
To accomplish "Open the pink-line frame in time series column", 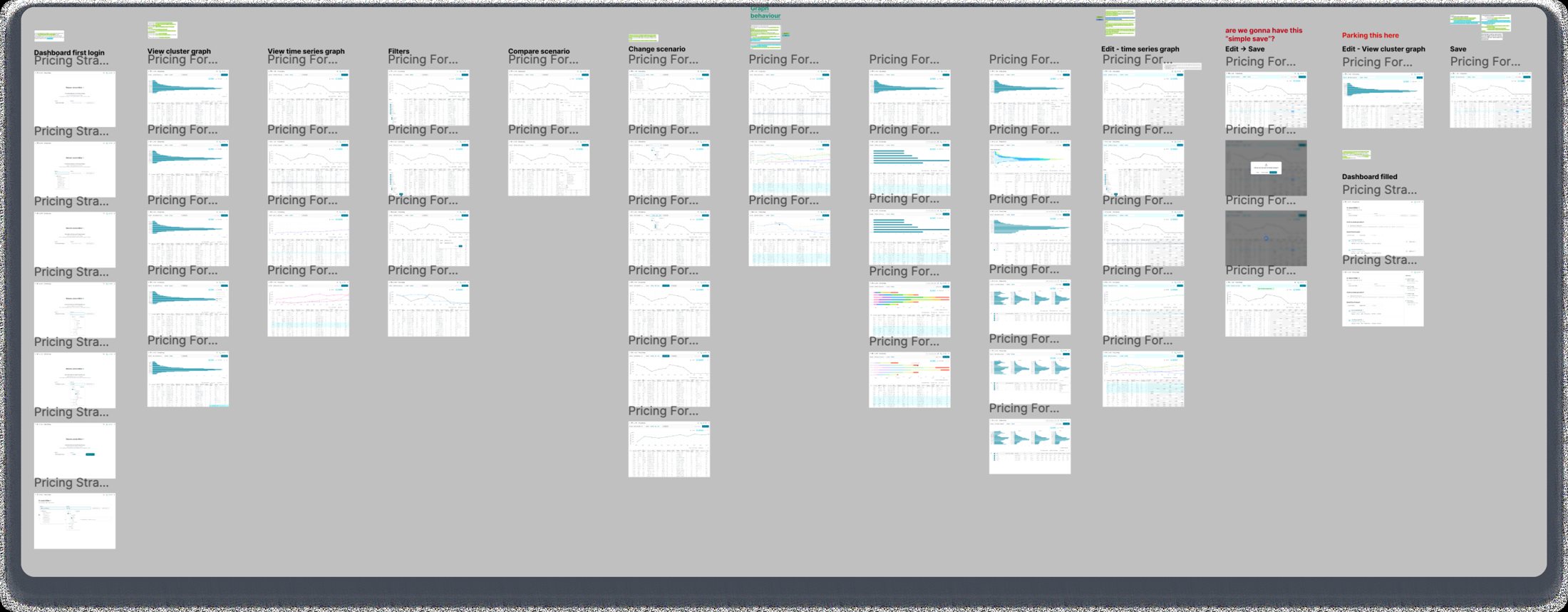I will [x=308, y=308].
